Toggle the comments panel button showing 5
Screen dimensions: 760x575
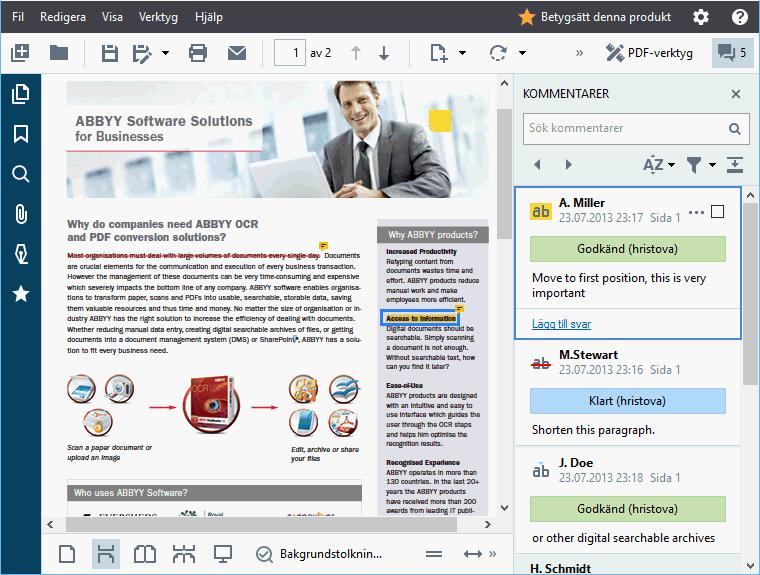(x=732, y=52)
